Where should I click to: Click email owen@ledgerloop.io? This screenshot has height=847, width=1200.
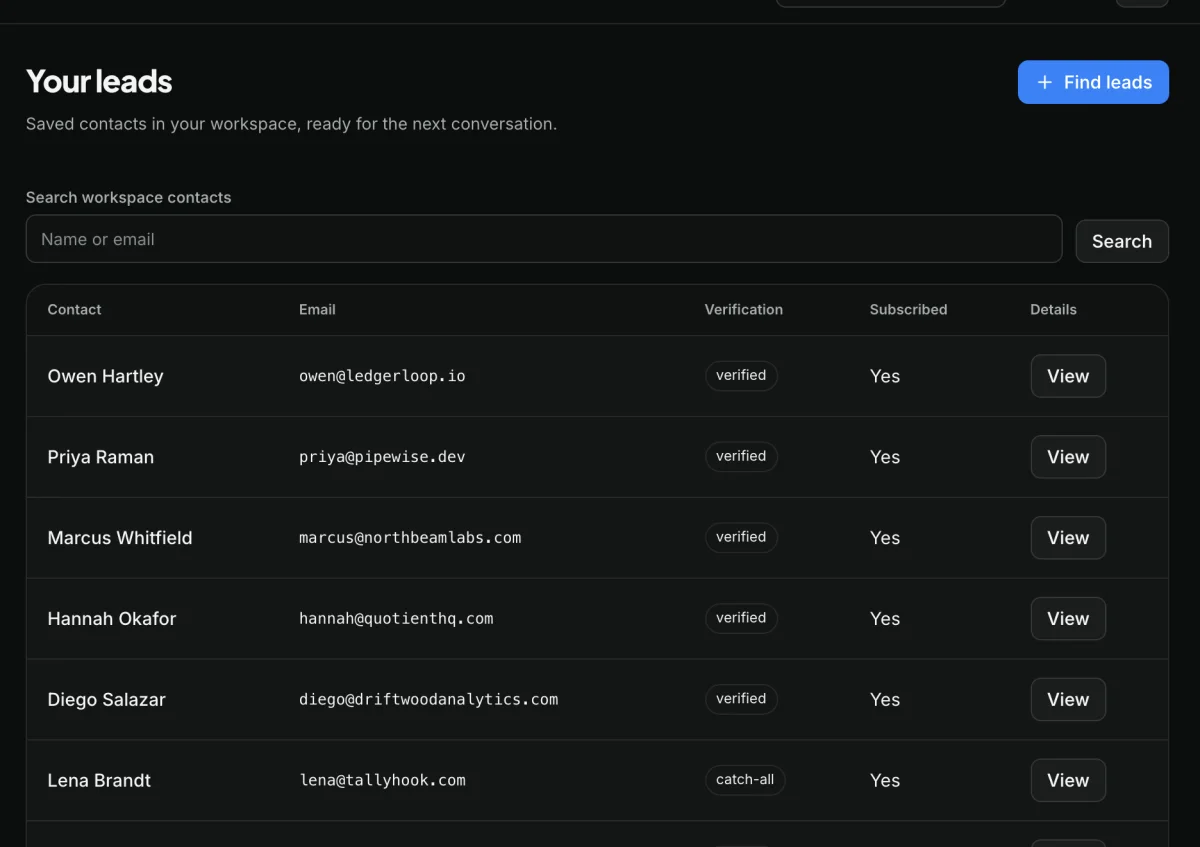coord(382,376)
